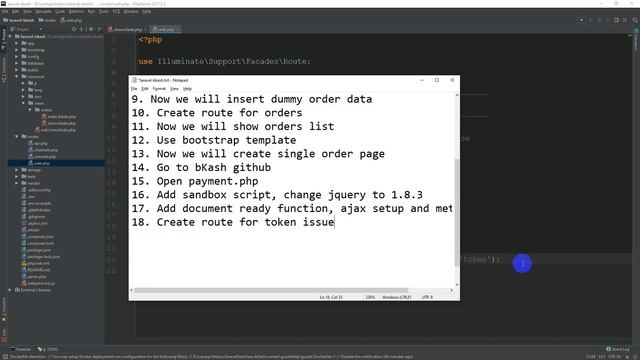Image resolution: width=640 pixels, height=360 pixels.
Task: Select phpunit.xml file icon in tree
Action: point(24,263)
